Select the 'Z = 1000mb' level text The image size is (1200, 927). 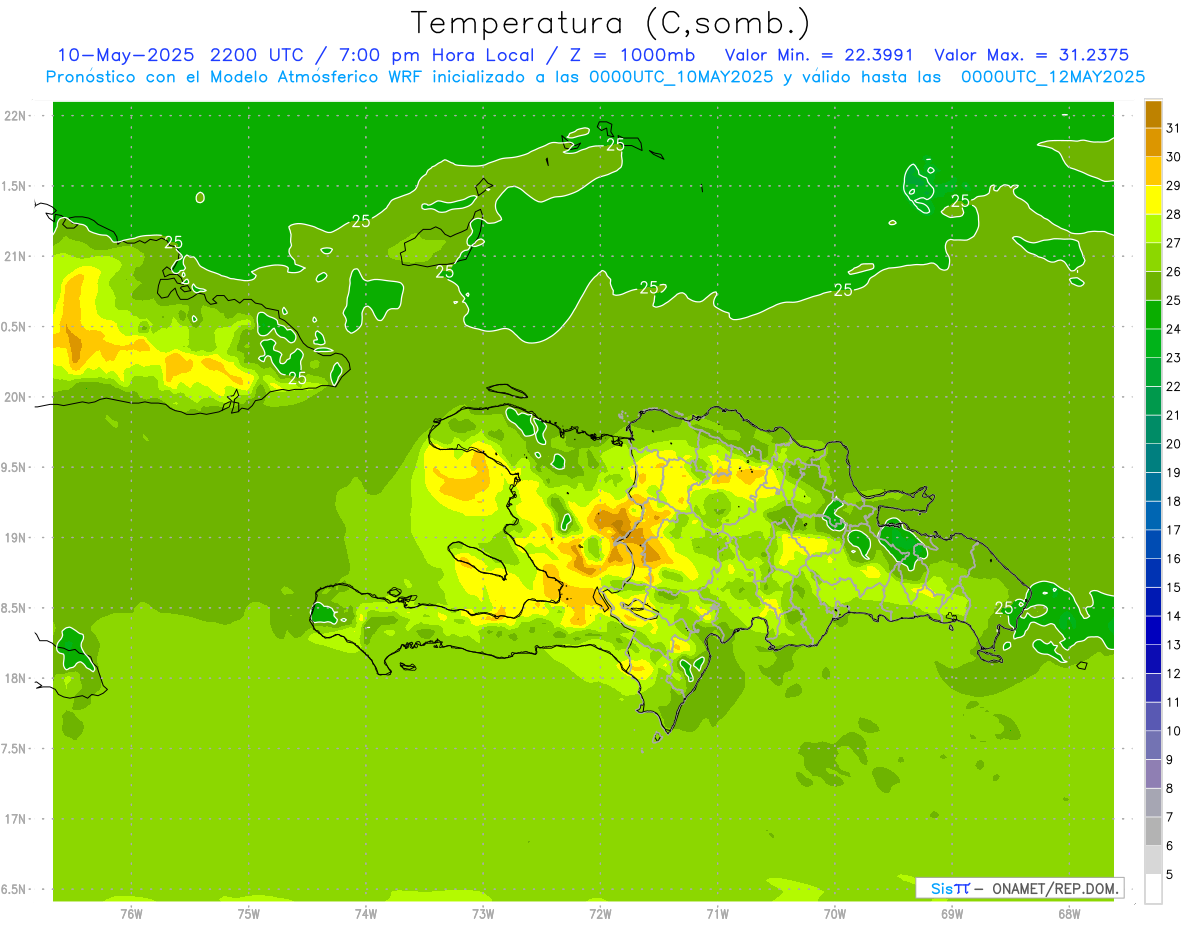(632, 55)
